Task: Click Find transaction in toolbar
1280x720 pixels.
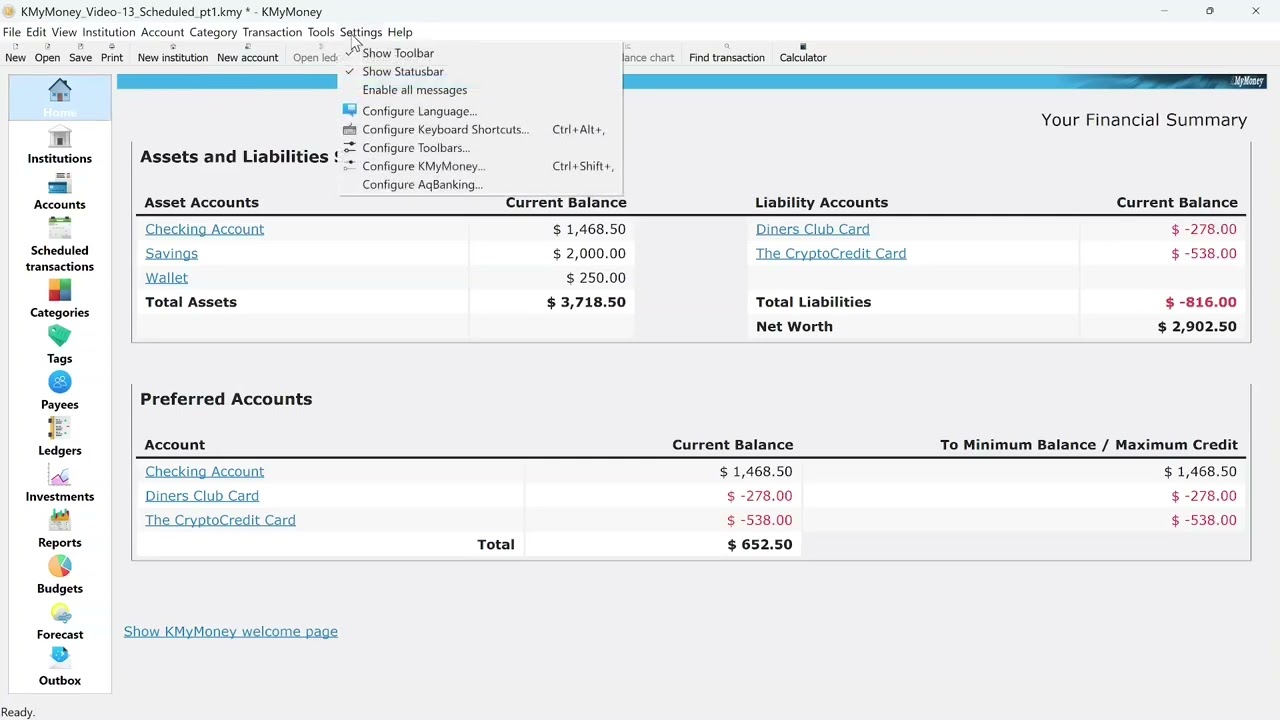Action: (x=727, y=54)
